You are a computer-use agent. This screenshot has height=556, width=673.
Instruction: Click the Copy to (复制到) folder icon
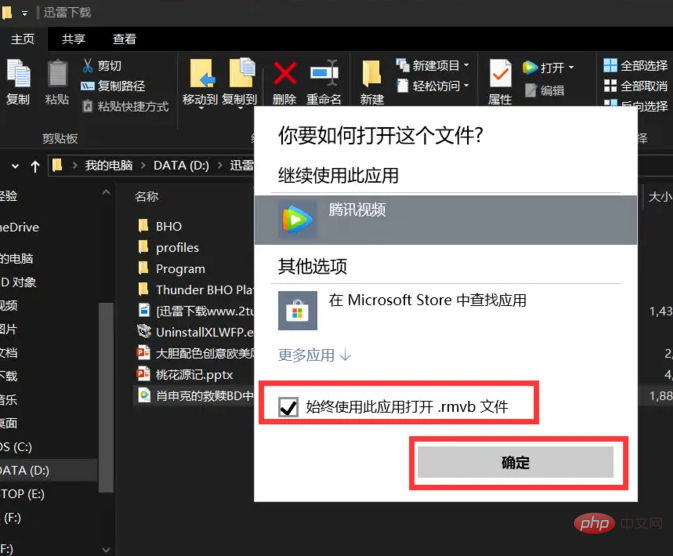pos(241,73)
